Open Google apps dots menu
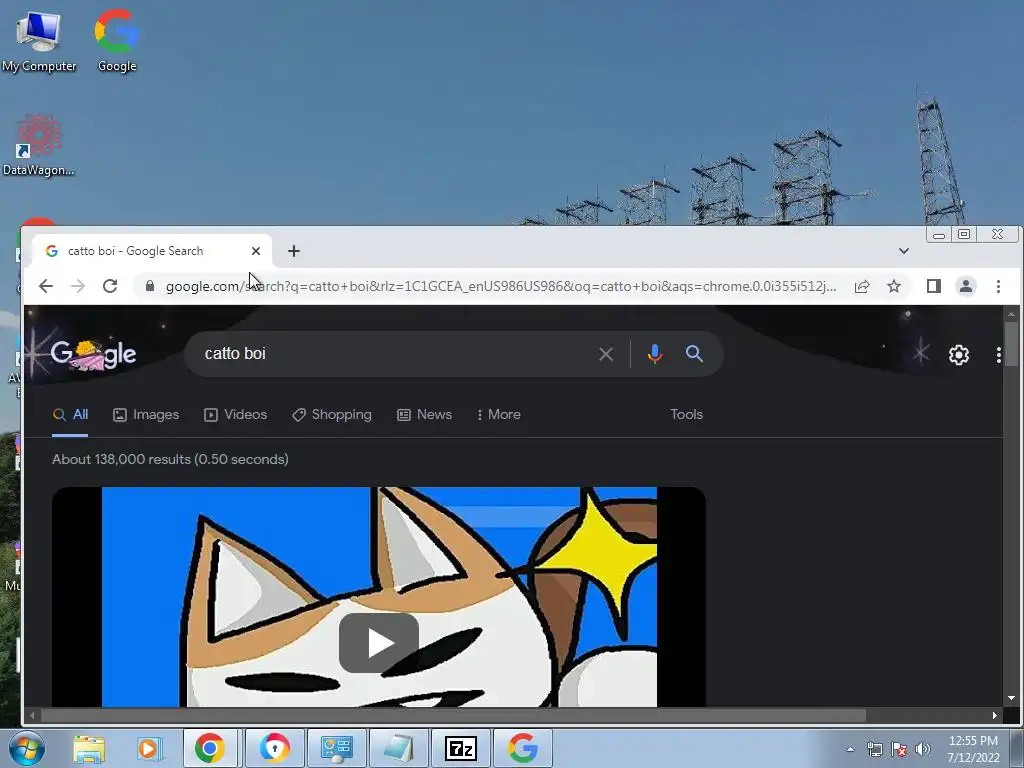Screen dimensions: 1024x768 999,355
